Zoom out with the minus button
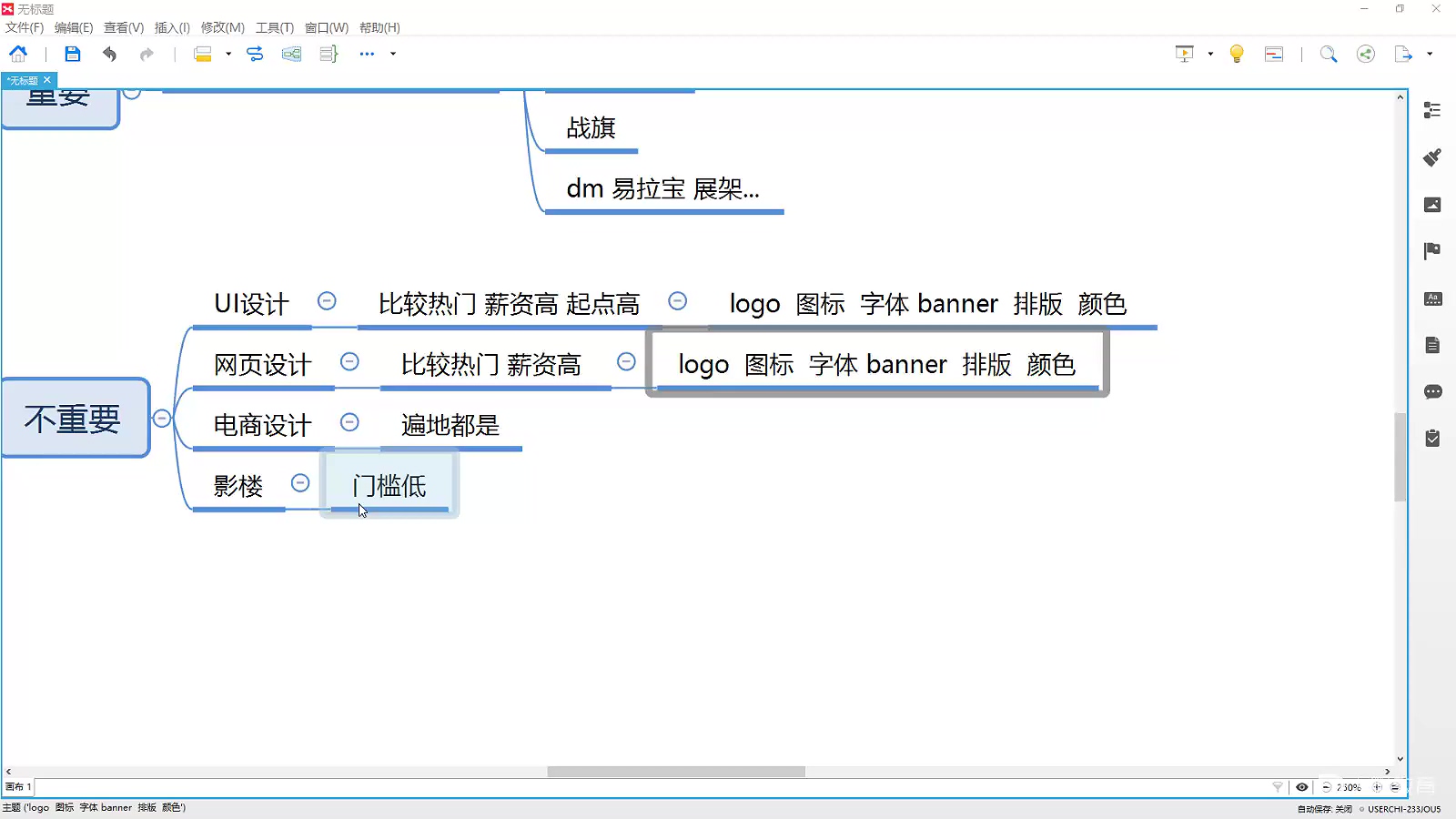Image resolution: width=1456 pixels, height=819 pixels. (1326, 787)
